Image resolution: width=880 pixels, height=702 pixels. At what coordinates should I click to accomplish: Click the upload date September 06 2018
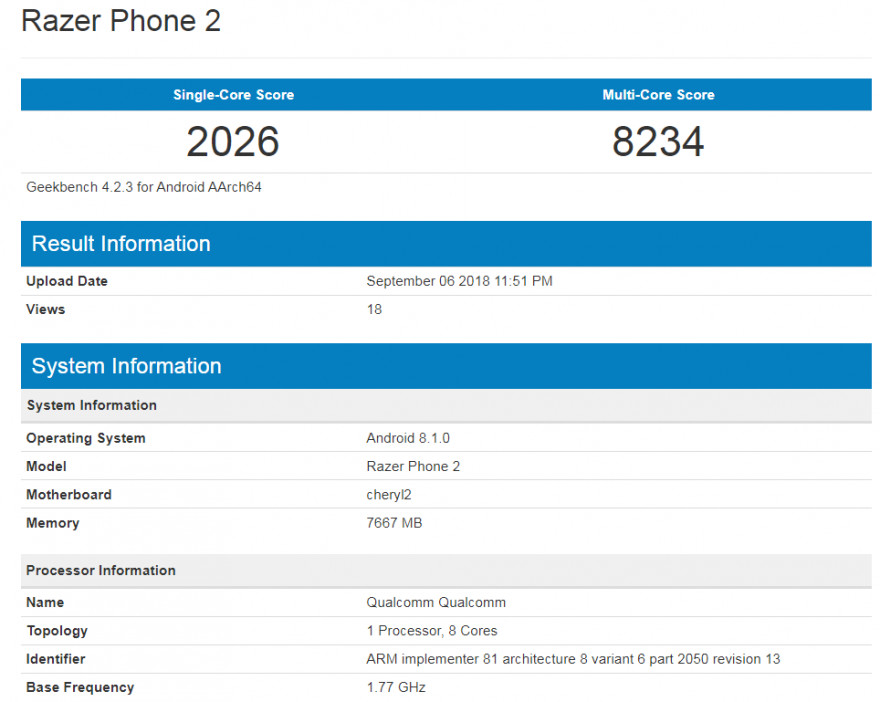point(459,281)
